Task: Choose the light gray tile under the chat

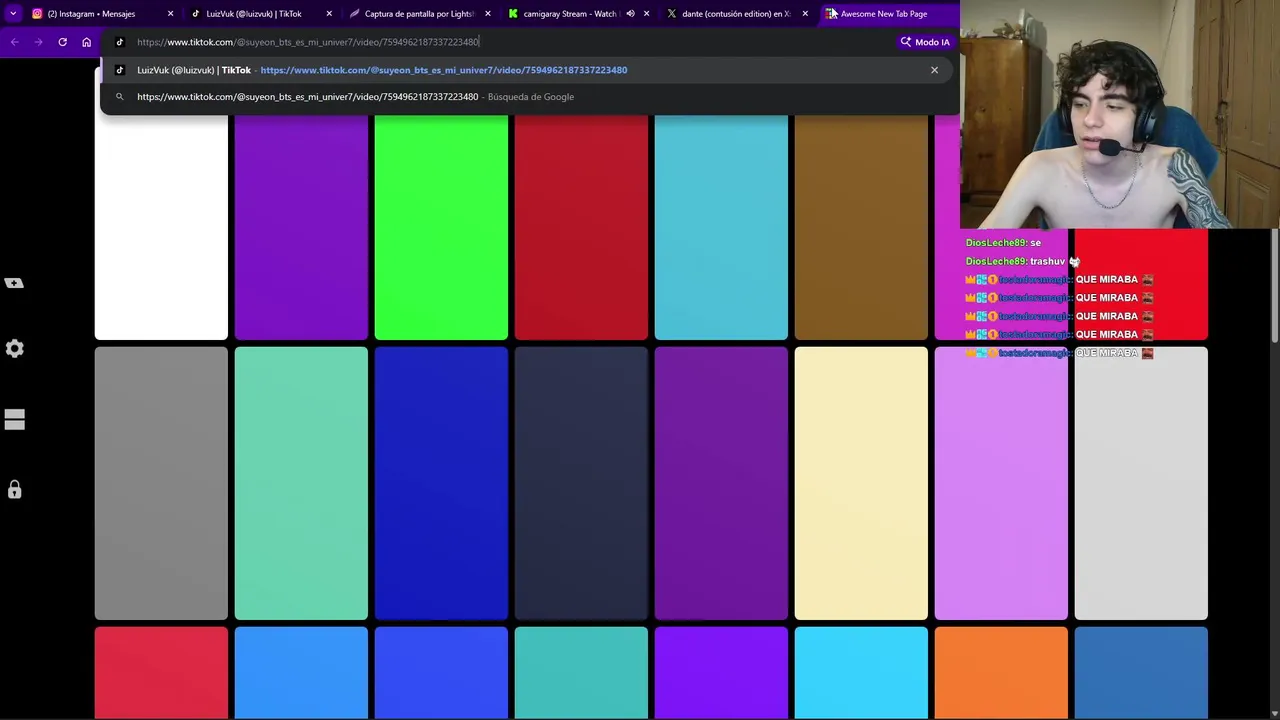Action: (1141, 483)
